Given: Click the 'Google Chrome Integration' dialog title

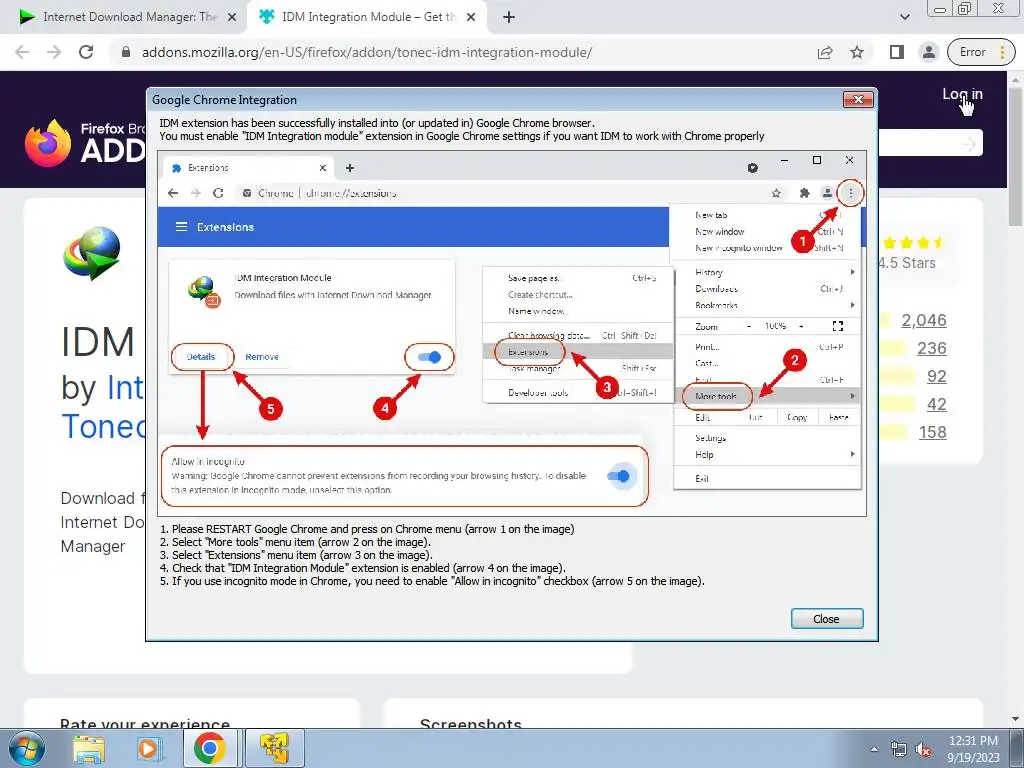Looking at the screenshot, I should click(x=224, y=100).
